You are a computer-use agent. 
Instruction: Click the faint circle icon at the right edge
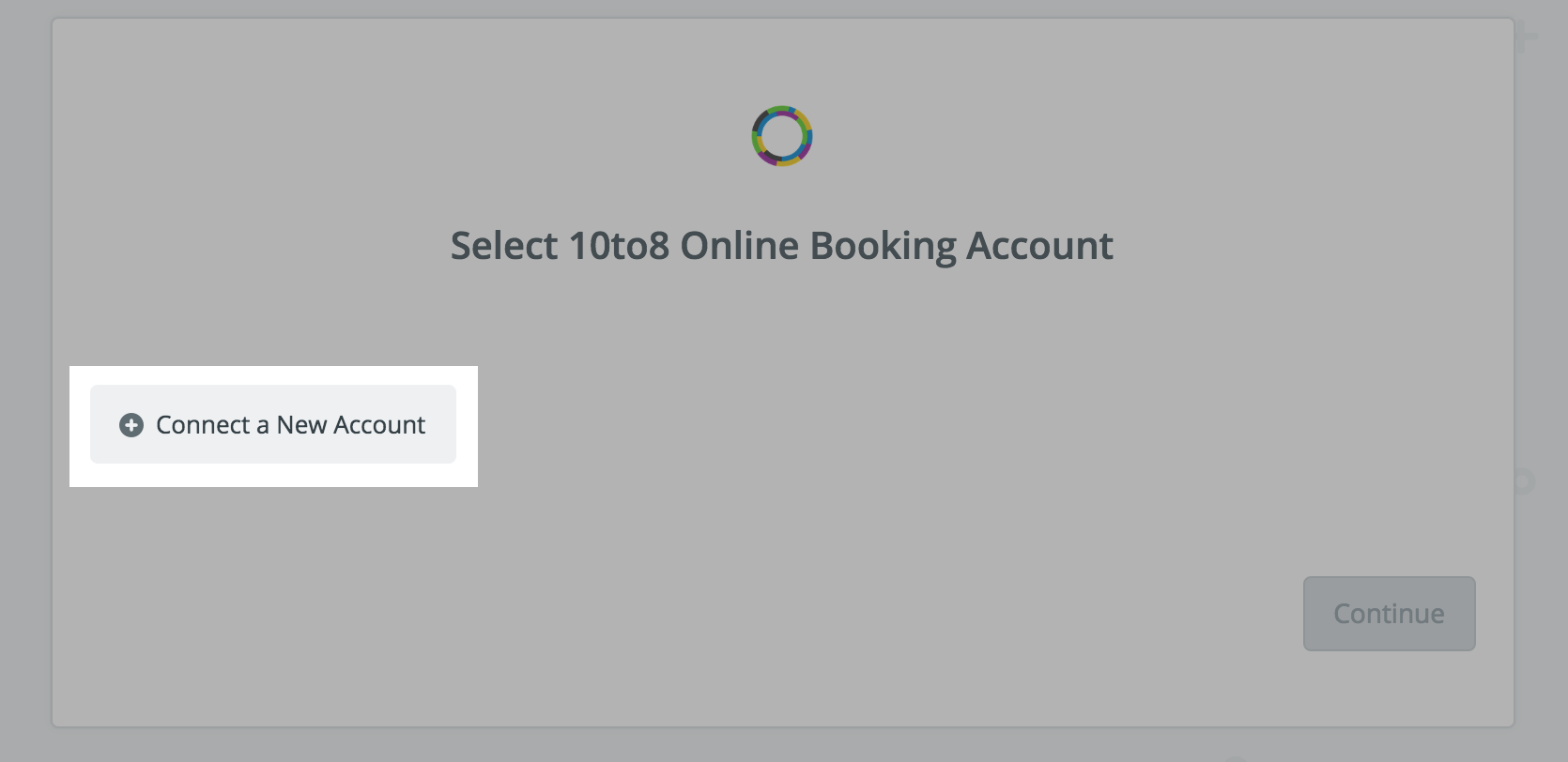coord(1524,482)
